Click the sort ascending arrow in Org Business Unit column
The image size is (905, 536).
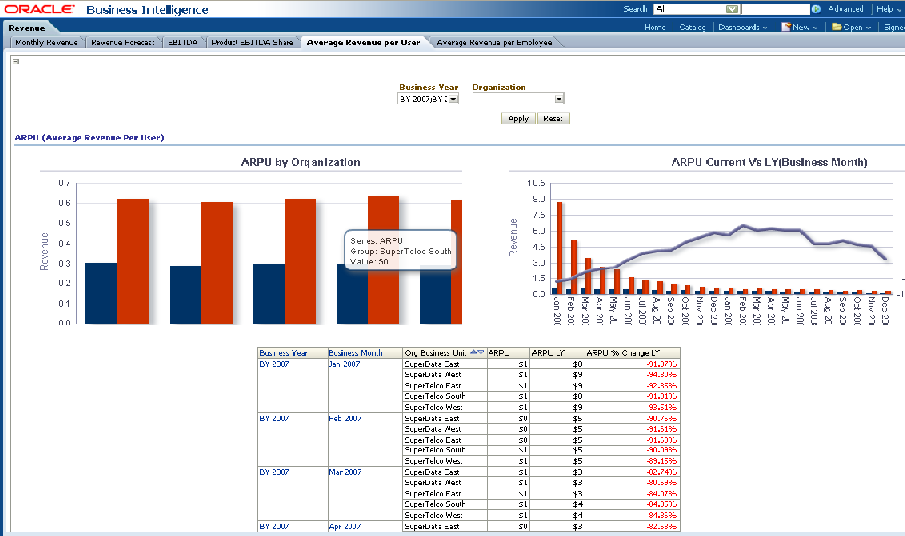pos(472,352)
